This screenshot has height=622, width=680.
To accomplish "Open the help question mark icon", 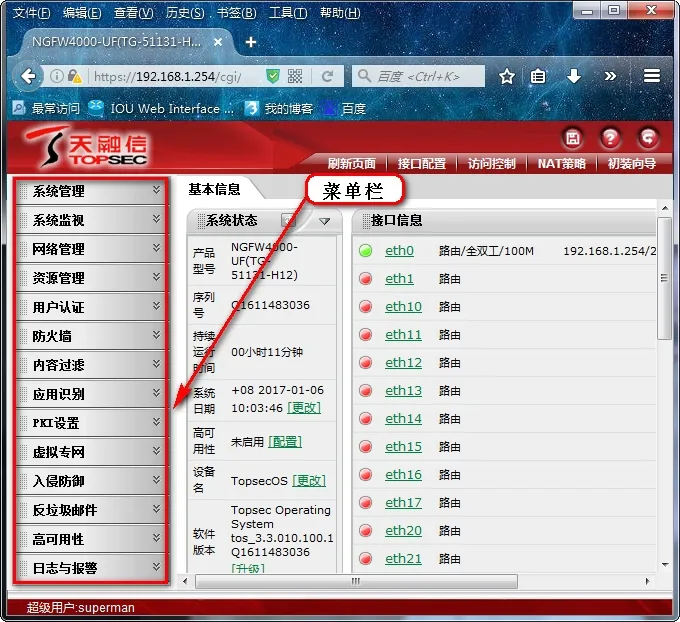I will click(x=610, y=138).
